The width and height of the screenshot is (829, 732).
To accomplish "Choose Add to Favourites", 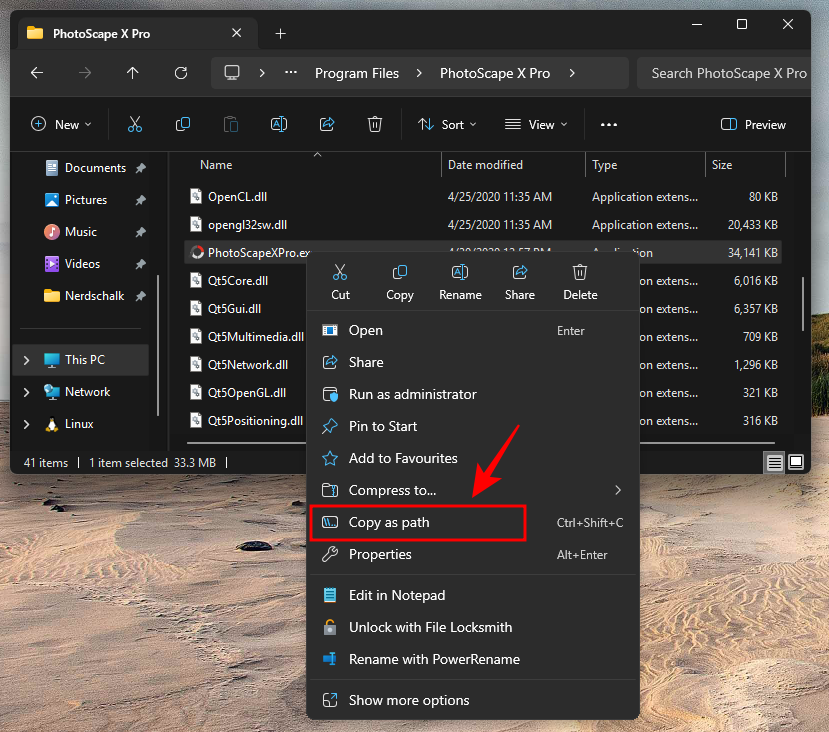I will point(473,458).
